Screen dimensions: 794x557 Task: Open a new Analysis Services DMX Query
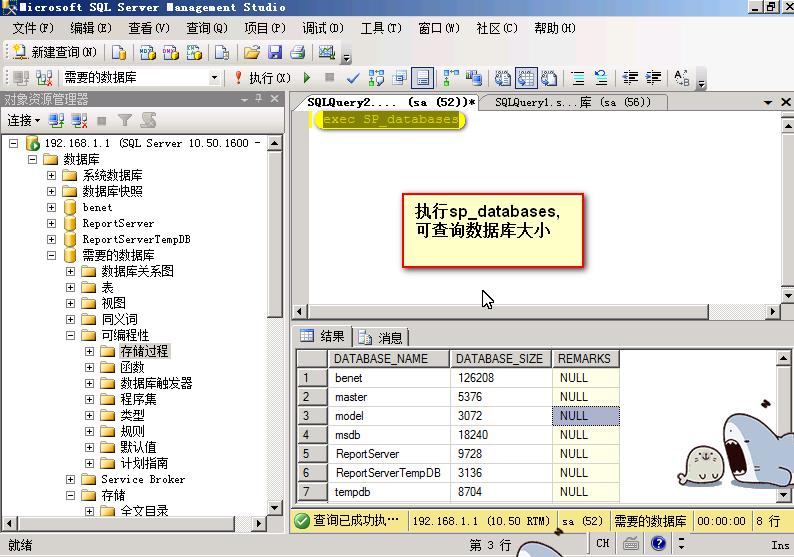click(x=171, y=52)
